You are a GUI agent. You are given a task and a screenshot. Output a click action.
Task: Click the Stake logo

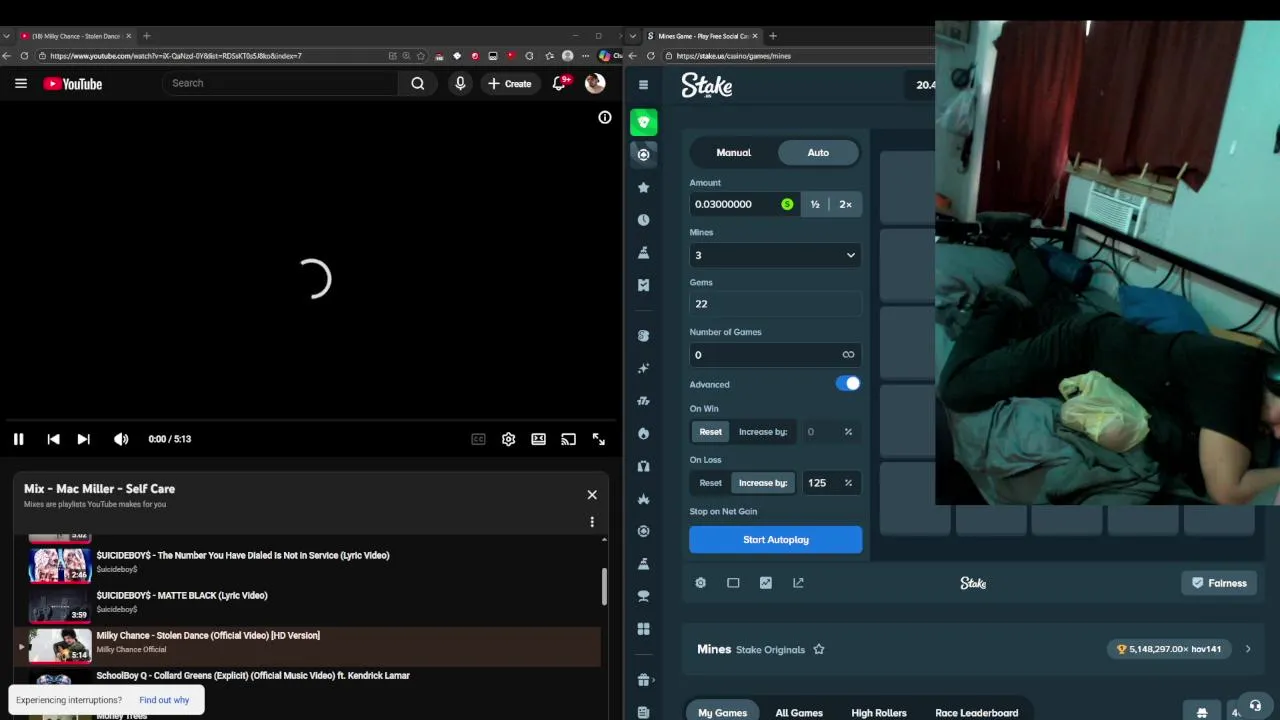coord(707,86)
